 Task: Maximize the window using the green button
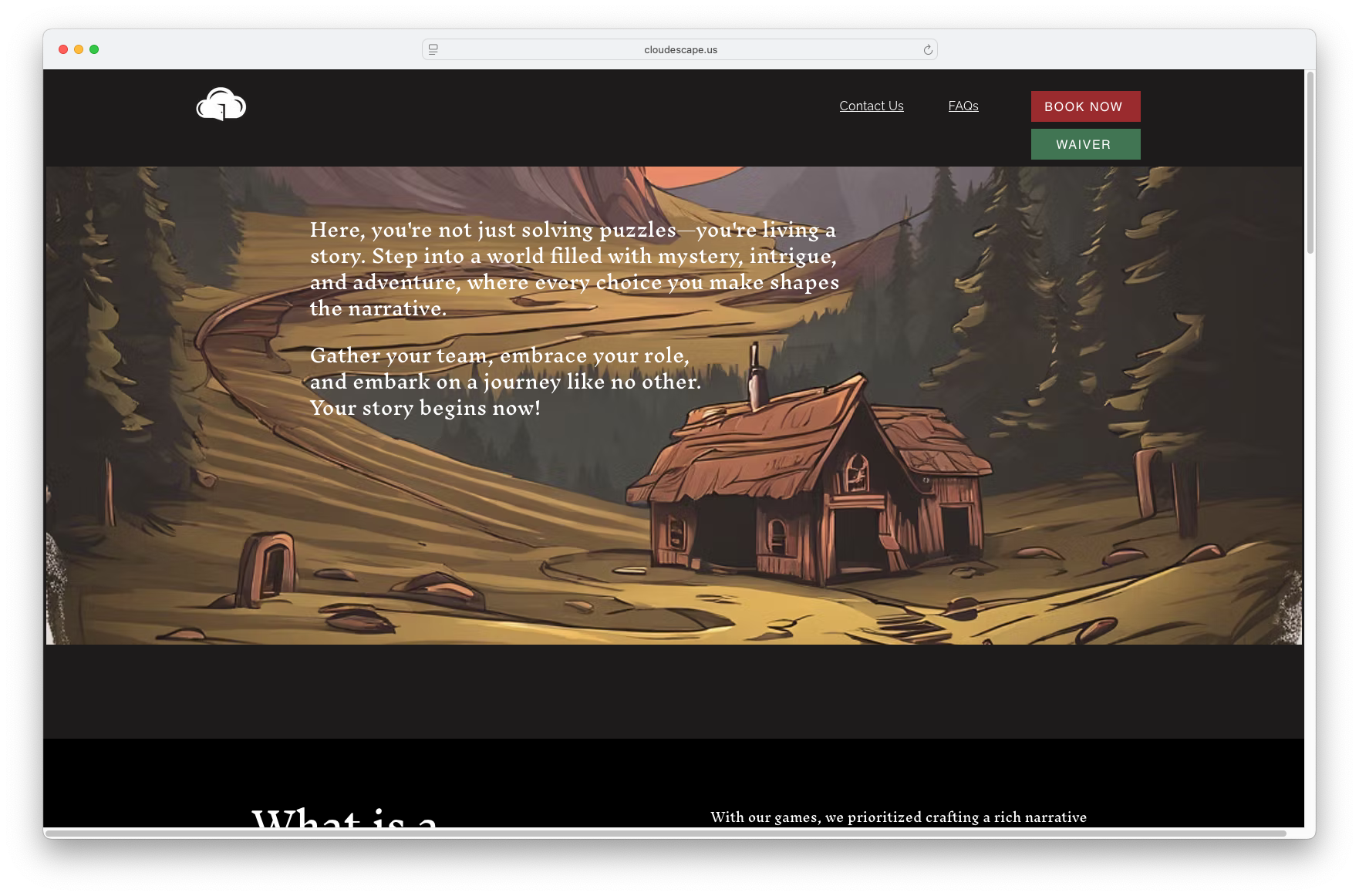coord(94,49)
